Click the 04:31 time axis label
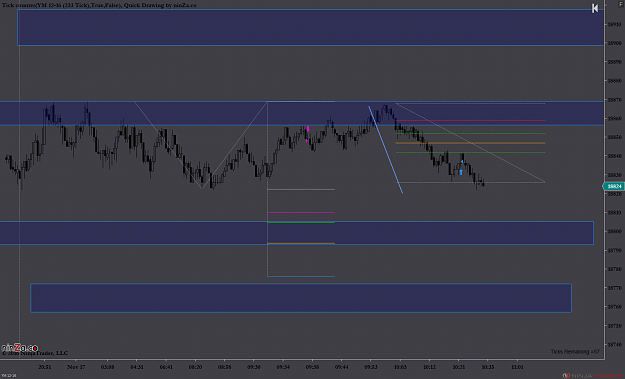 137,367
